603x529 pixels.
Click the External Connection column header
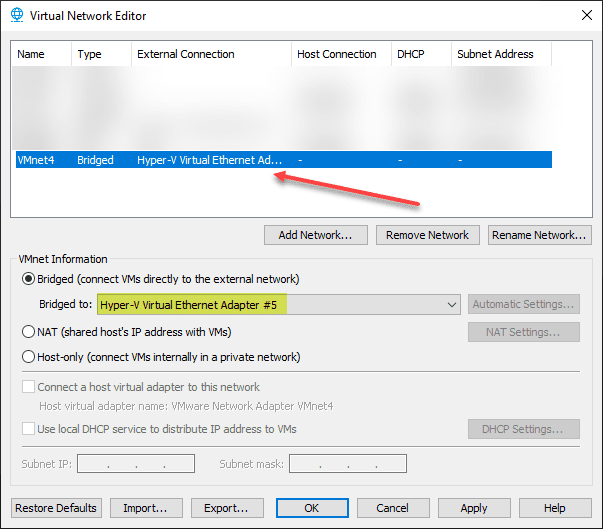click(212, 54)
